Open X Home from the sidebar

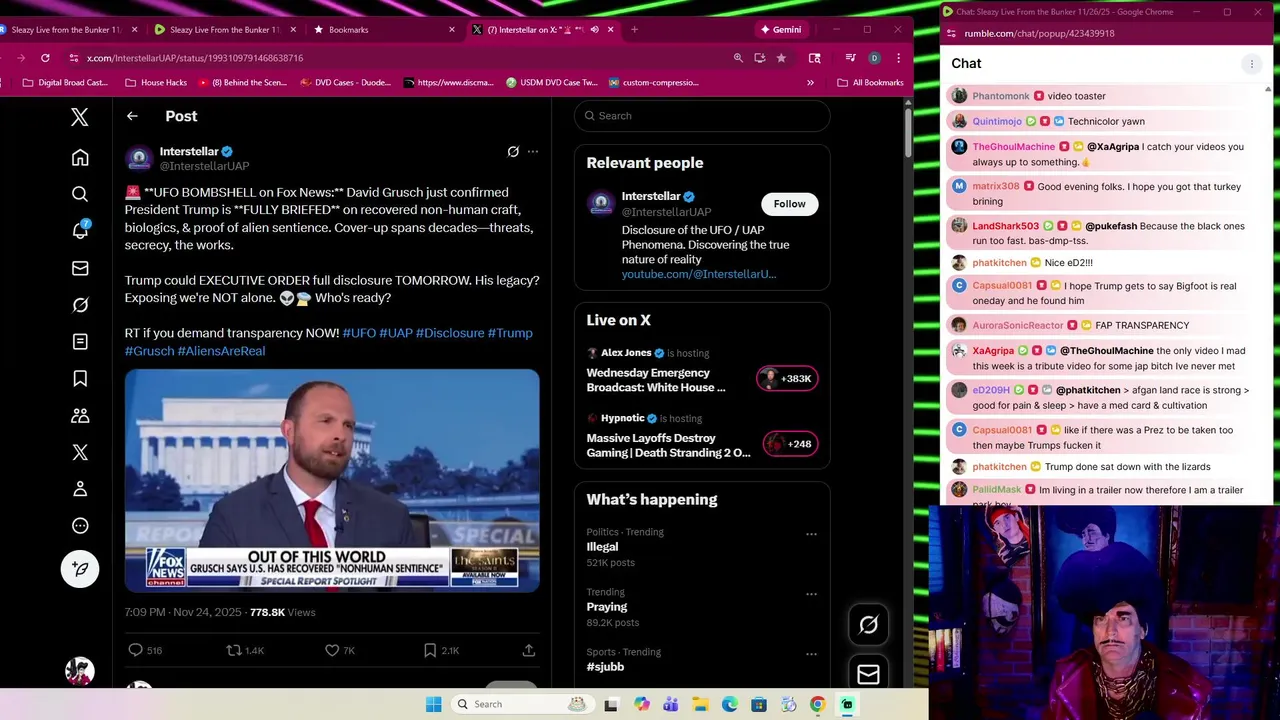tap(80, 158)
